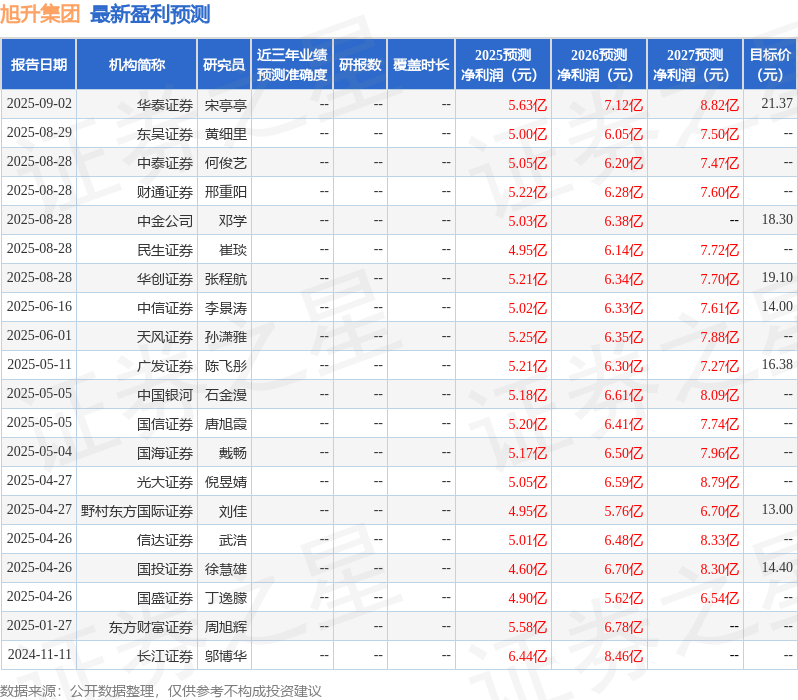The image size is (798, 700).
Task: Click analyst name 何俊艺
Action: [x=225, y=163]
